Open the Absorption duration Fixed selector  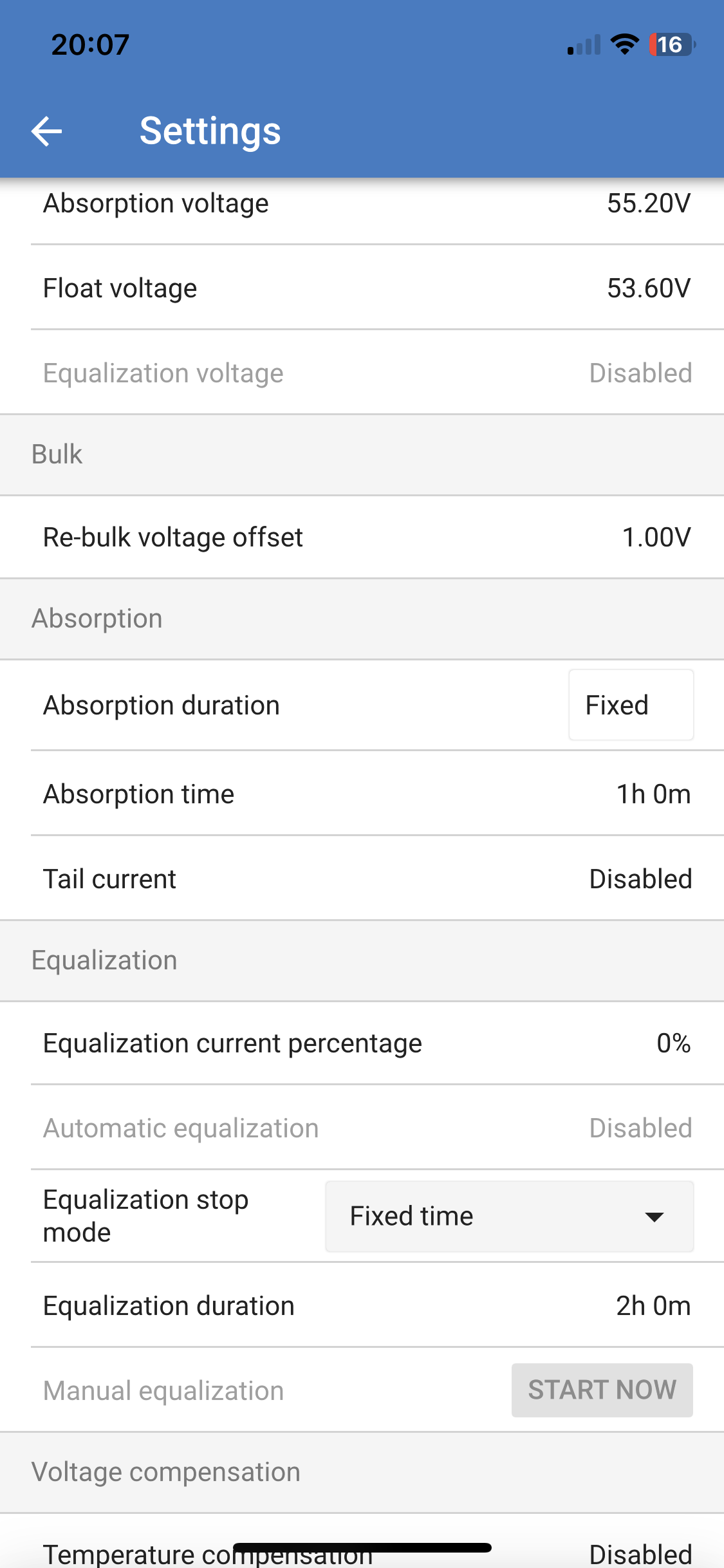(631, 705)
